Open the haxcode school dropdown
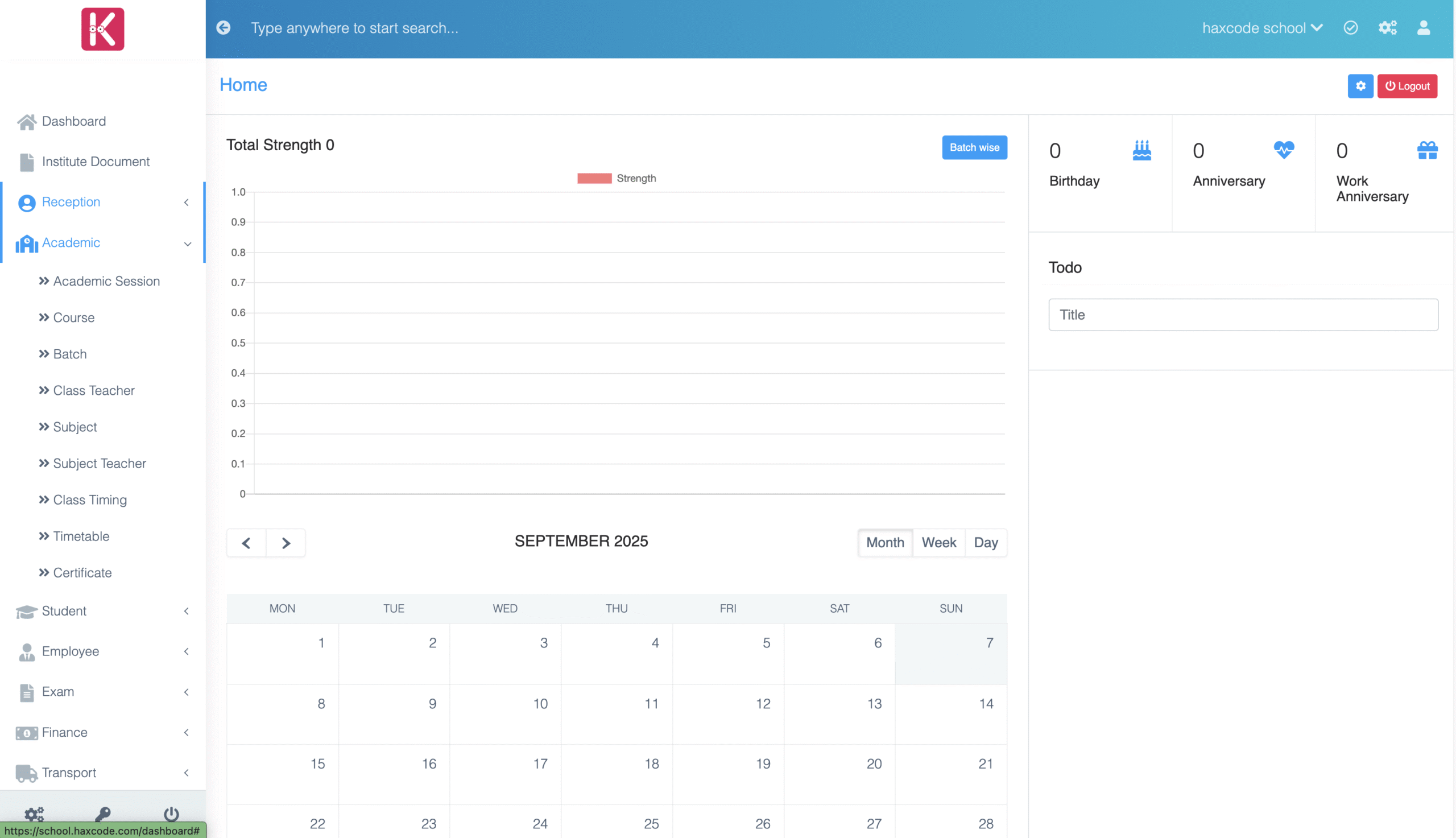 click(1261, 28)
